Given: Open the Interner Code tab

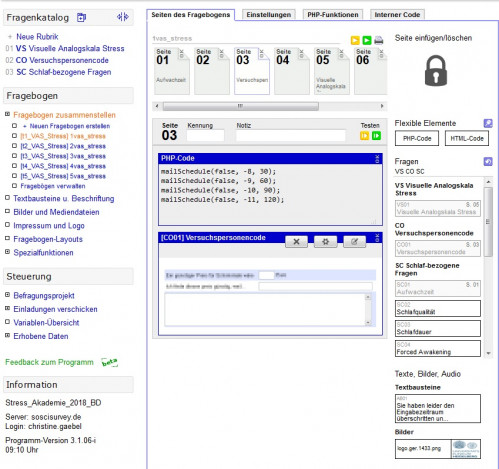Looking at the screenshot, I should point(397,15).
